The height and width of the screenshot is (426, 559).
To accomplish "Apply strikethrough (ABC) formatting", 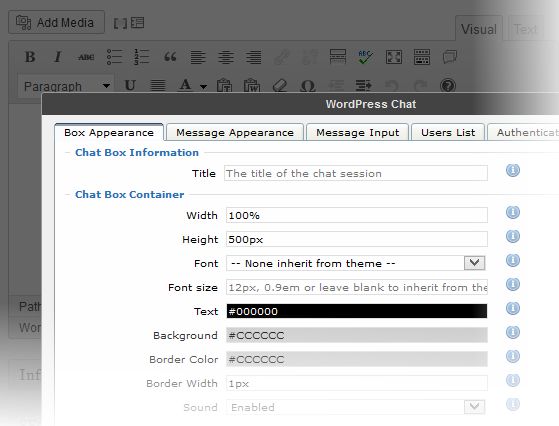I will point(86,57).
